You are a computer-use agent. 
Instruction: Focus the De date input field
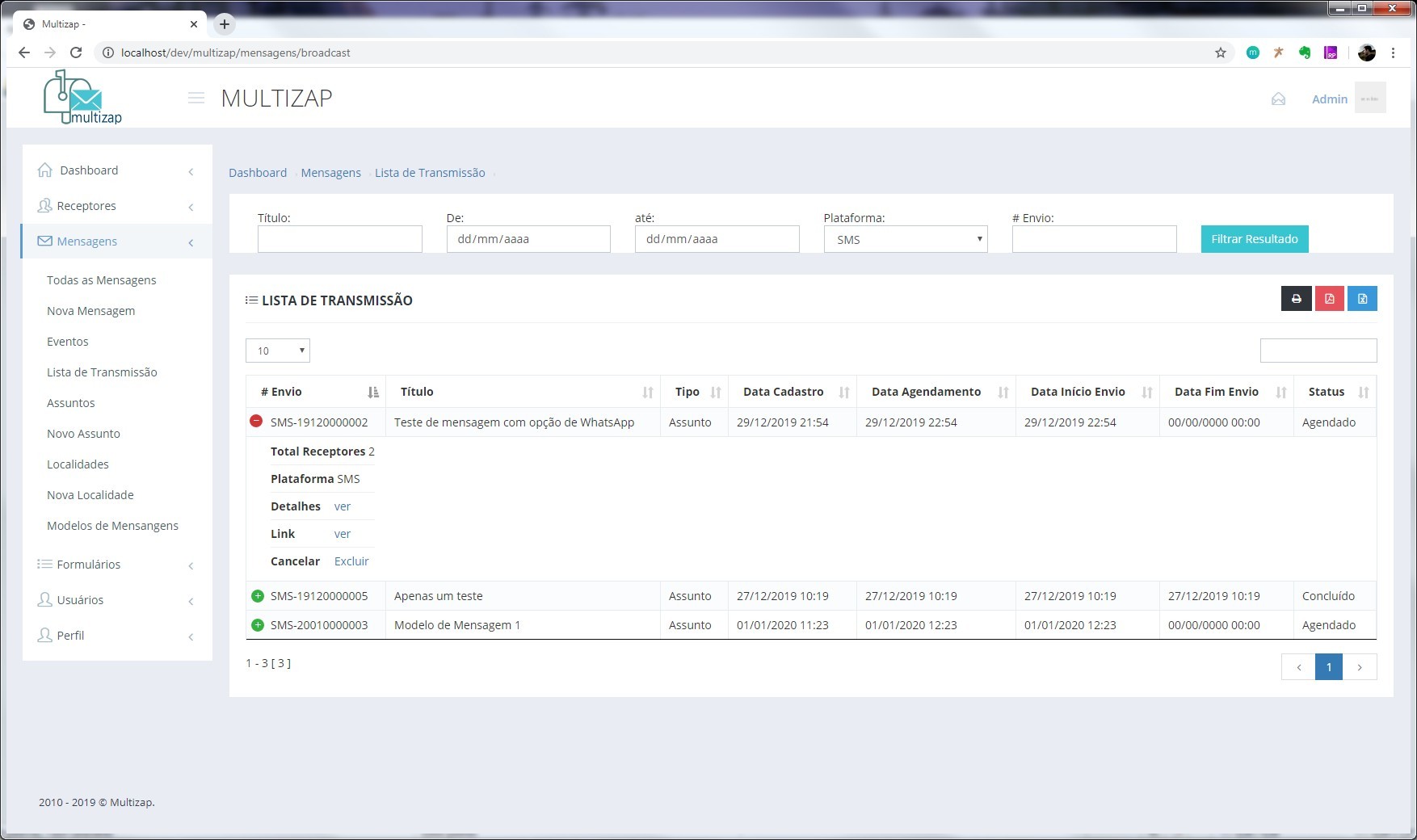(528, 239)
